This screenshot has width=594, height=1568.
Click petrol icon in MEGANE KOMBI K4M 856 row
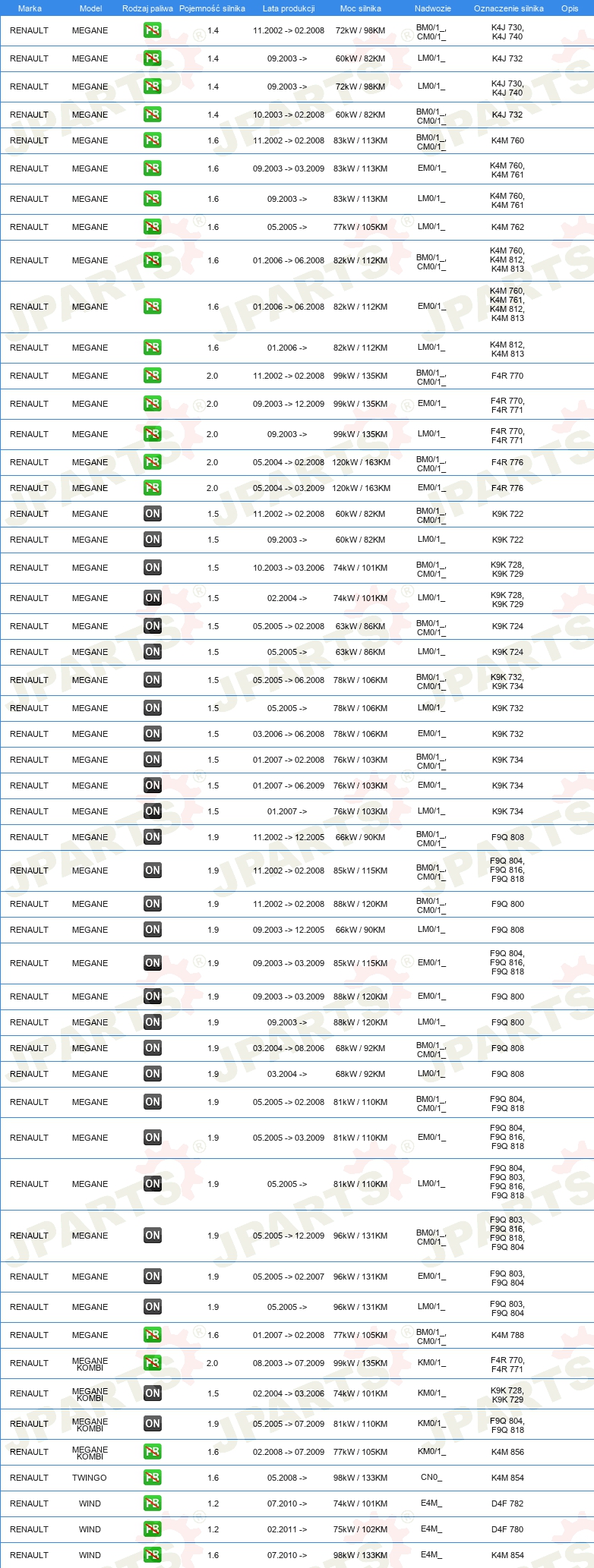pos(152,1452)
